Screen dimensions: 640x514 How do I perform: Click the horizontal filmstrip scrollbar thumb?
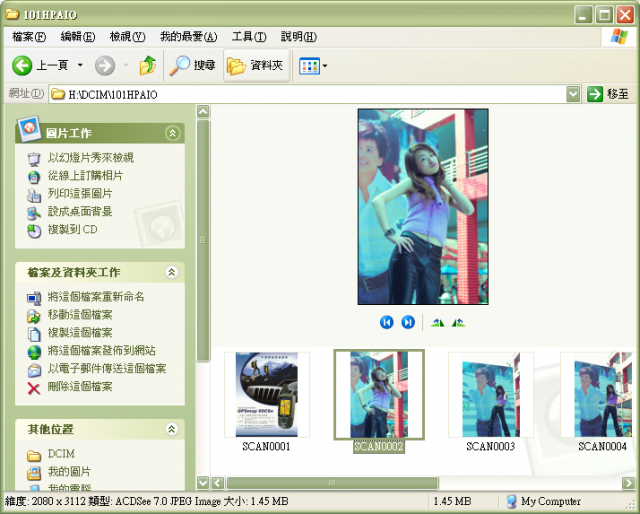332,483
